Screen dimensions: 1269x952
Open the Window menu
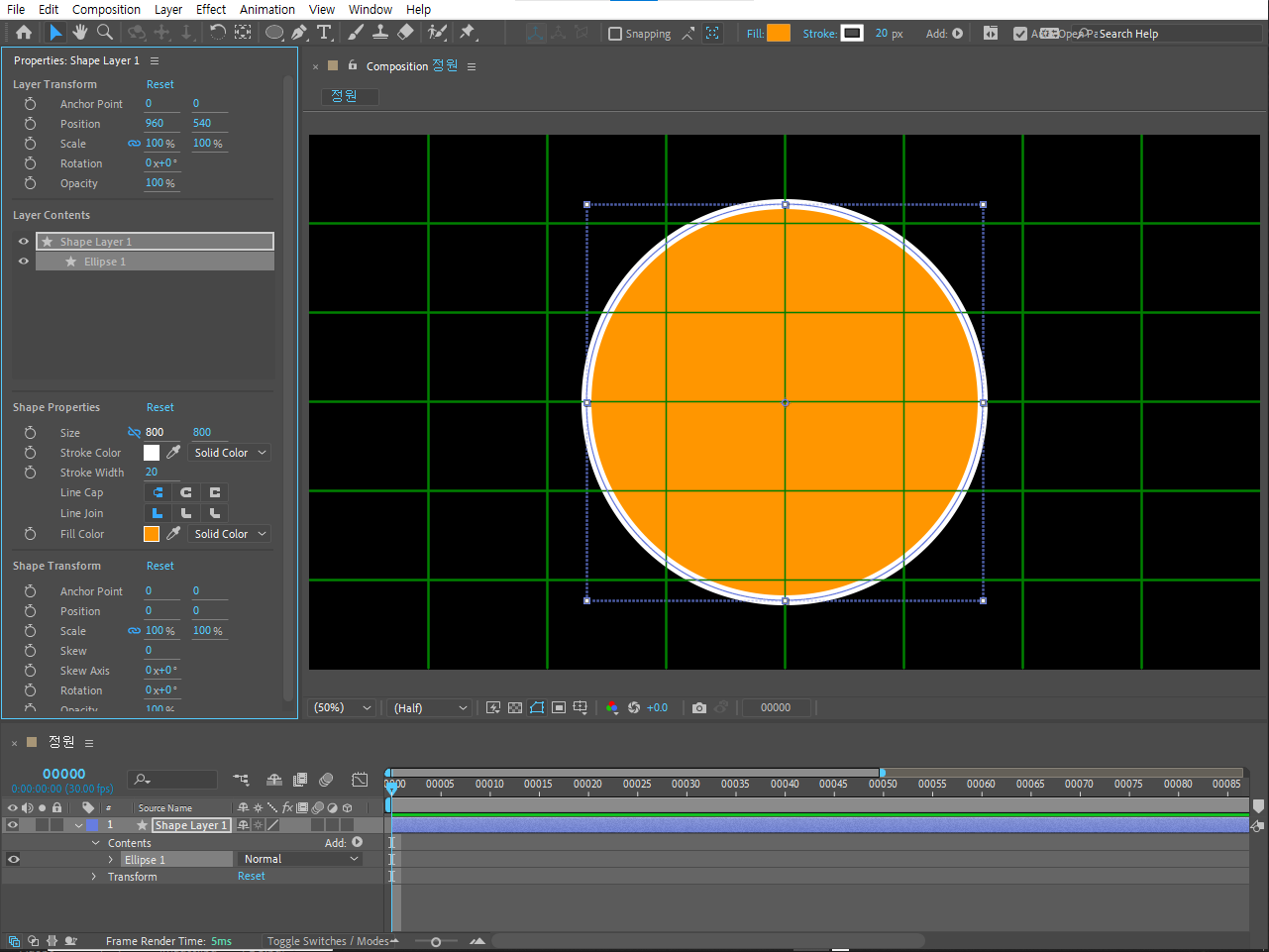pos(370,9)
